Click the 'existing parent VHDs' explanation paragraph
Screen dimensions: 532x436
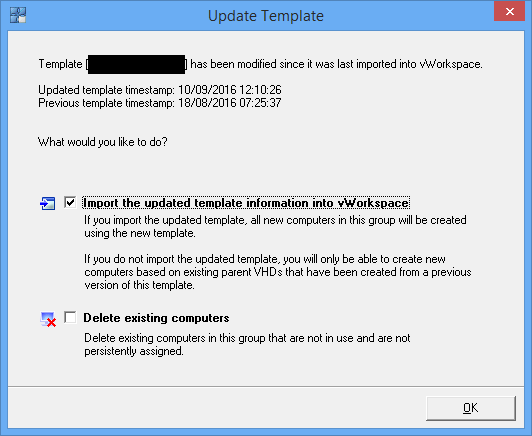tap(278, 272)
